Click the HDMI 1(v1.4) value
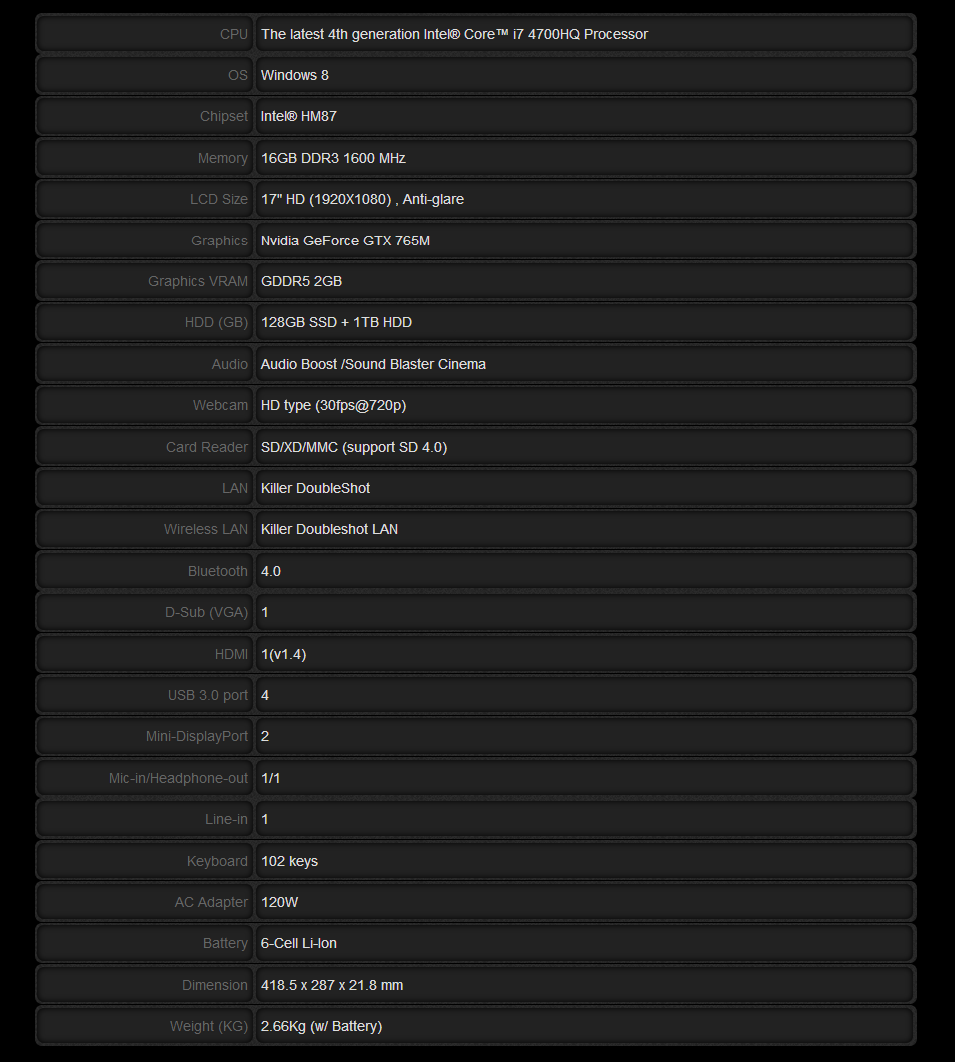 coord(282,654)
